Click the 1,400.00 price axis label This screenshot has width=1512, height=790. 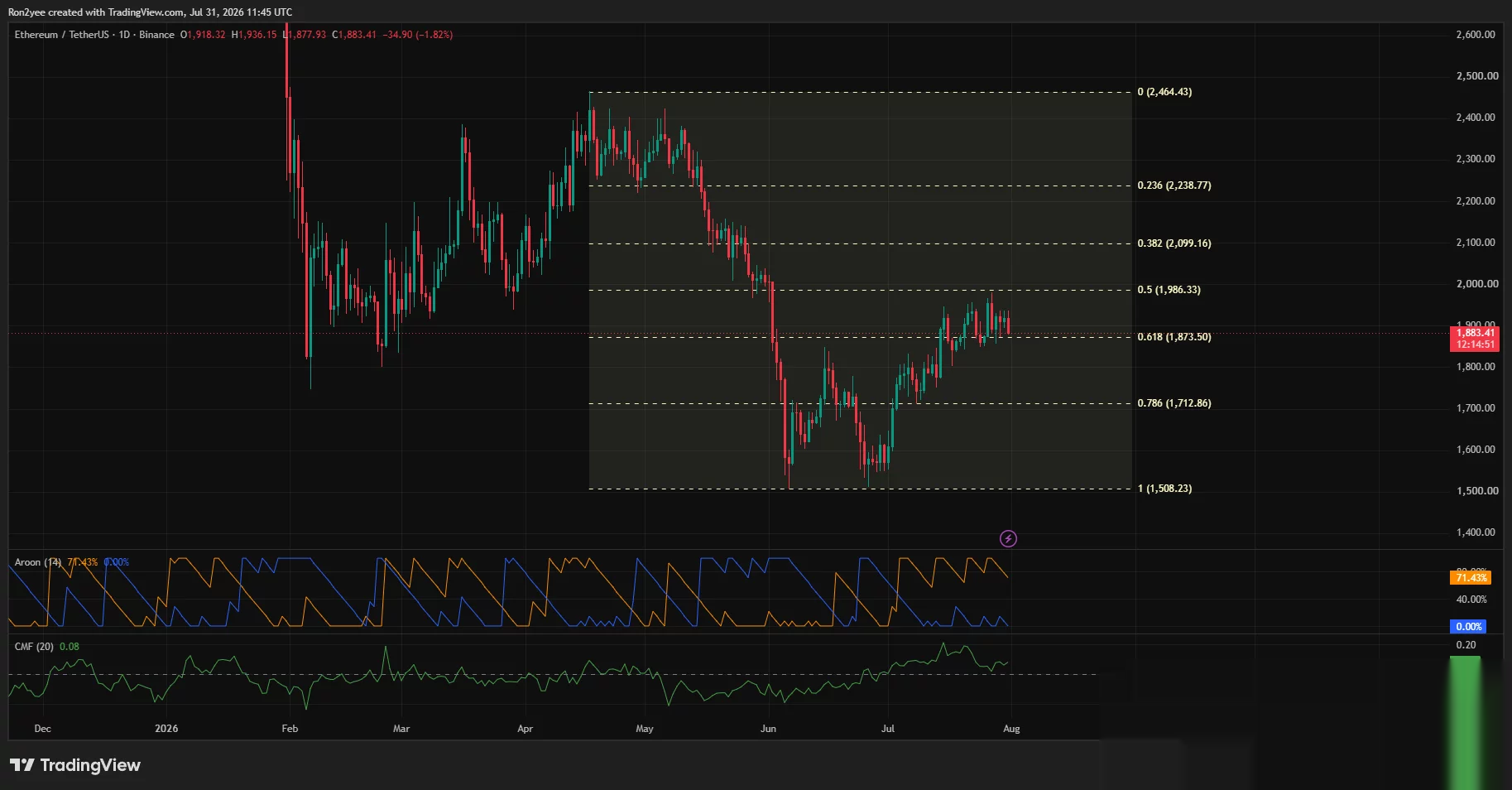coord(1476,532)
